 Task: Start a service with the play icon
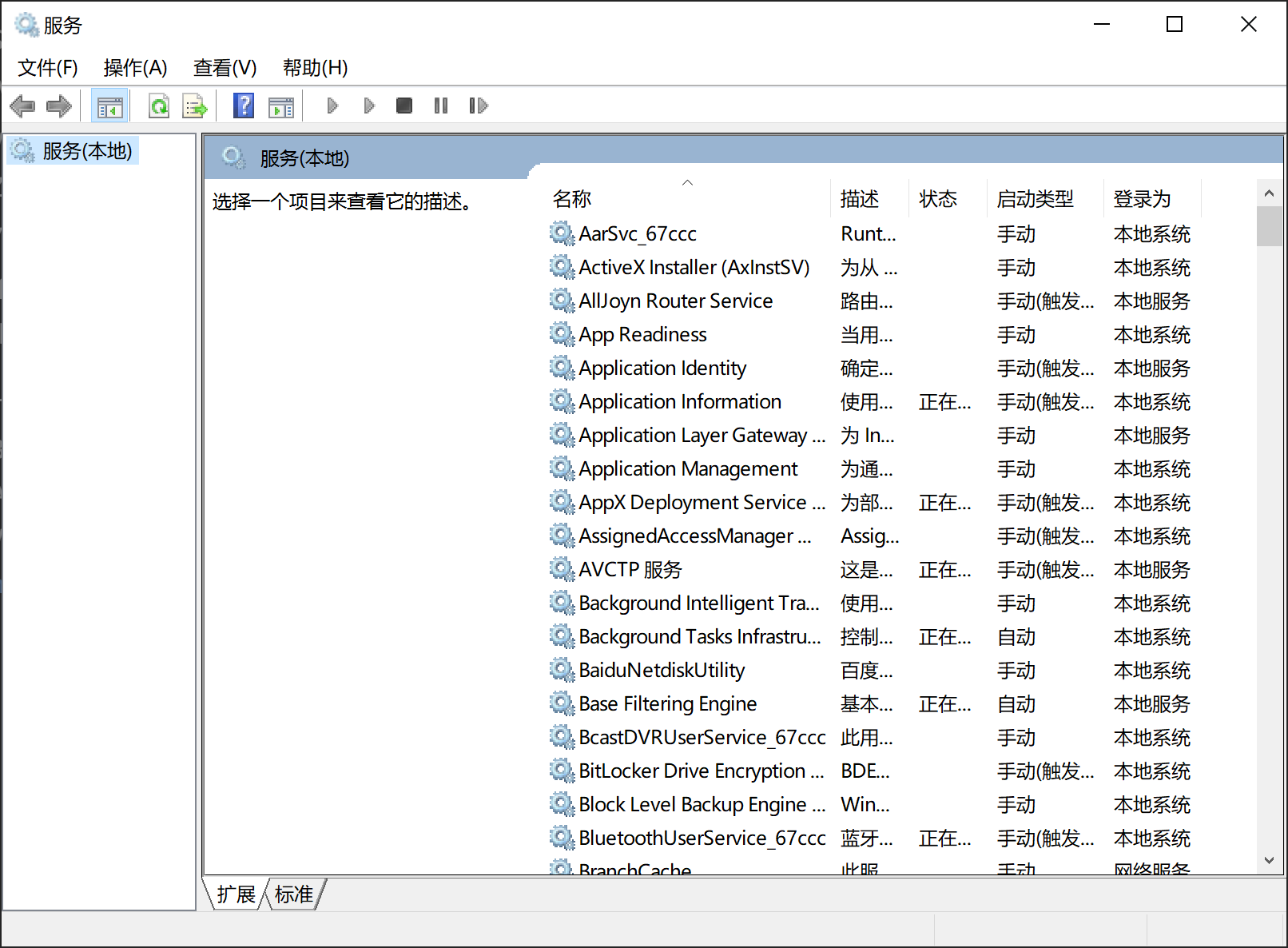click(x=332, y=105)
